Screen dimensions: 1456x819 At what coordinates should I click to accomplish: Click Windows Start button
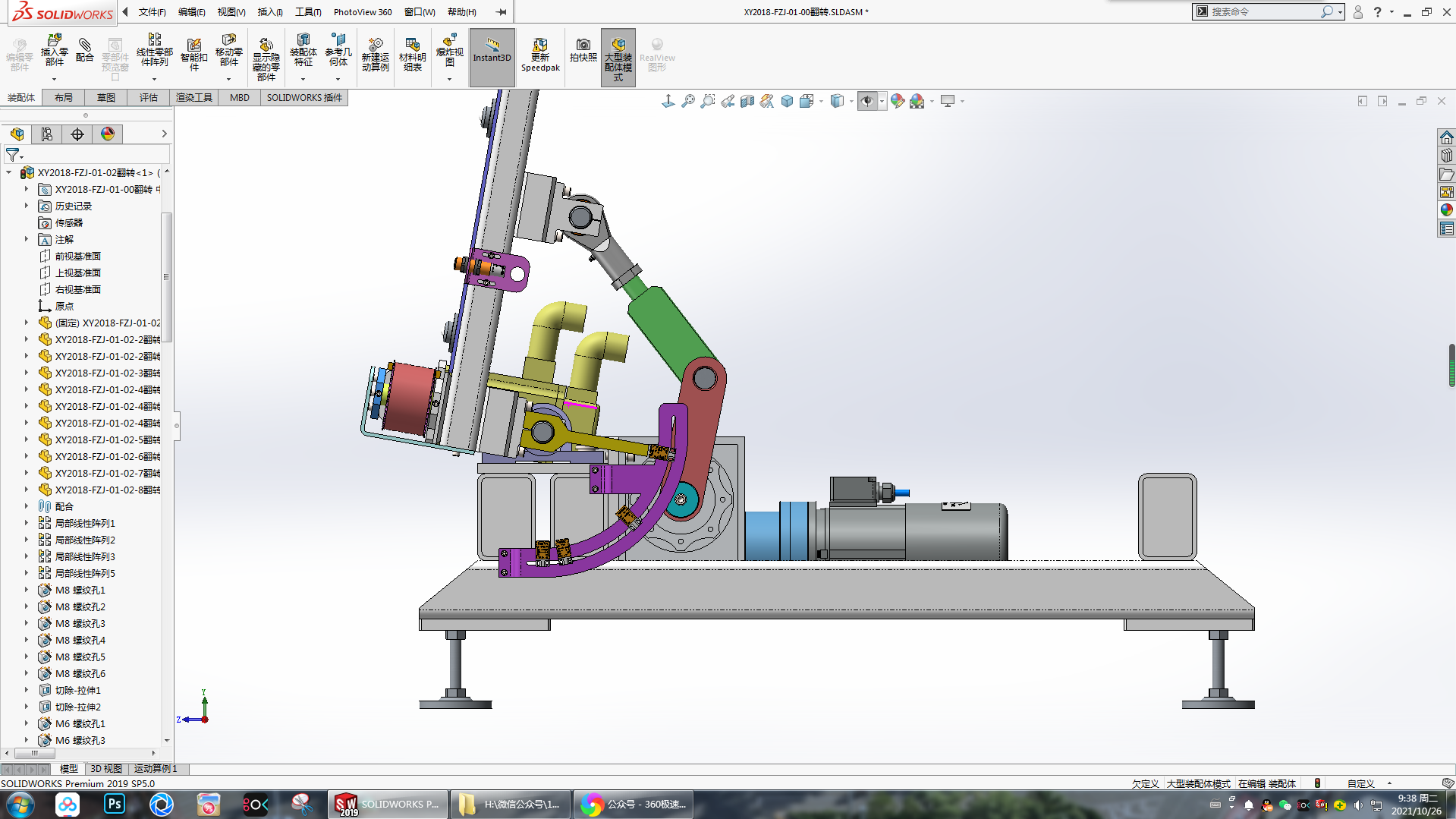coord(20,804)
